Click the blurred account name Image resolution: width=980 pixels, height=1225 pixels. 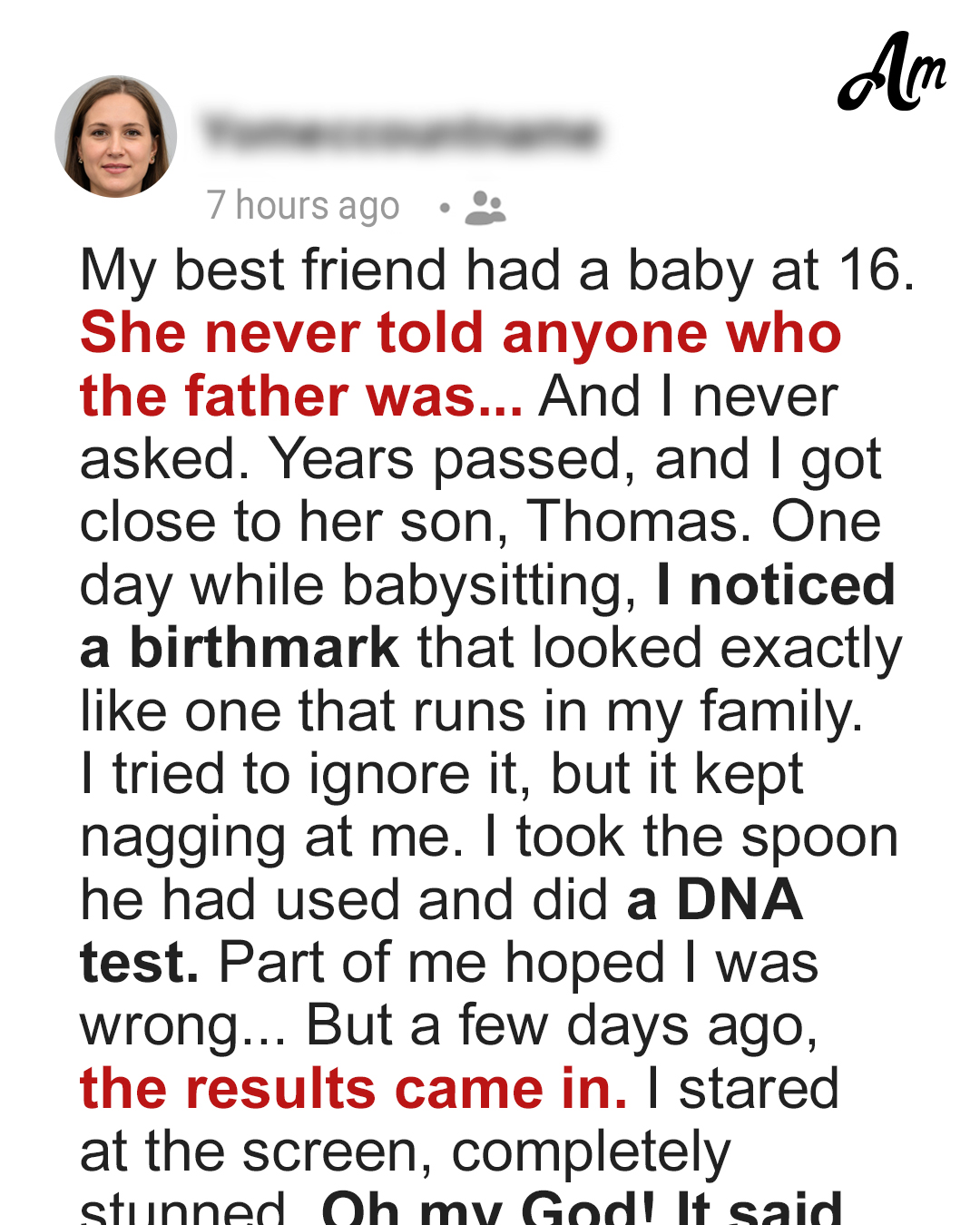coord(401,132)
